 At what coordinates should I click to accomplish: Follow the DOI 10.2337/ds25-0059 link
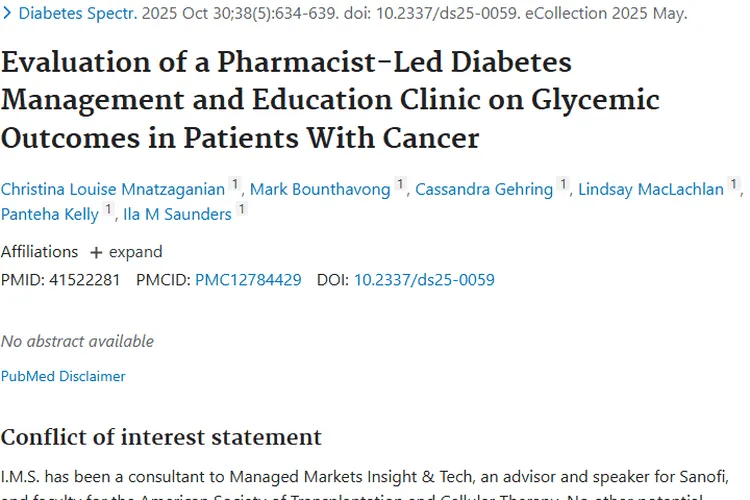(x=424, y=280)
